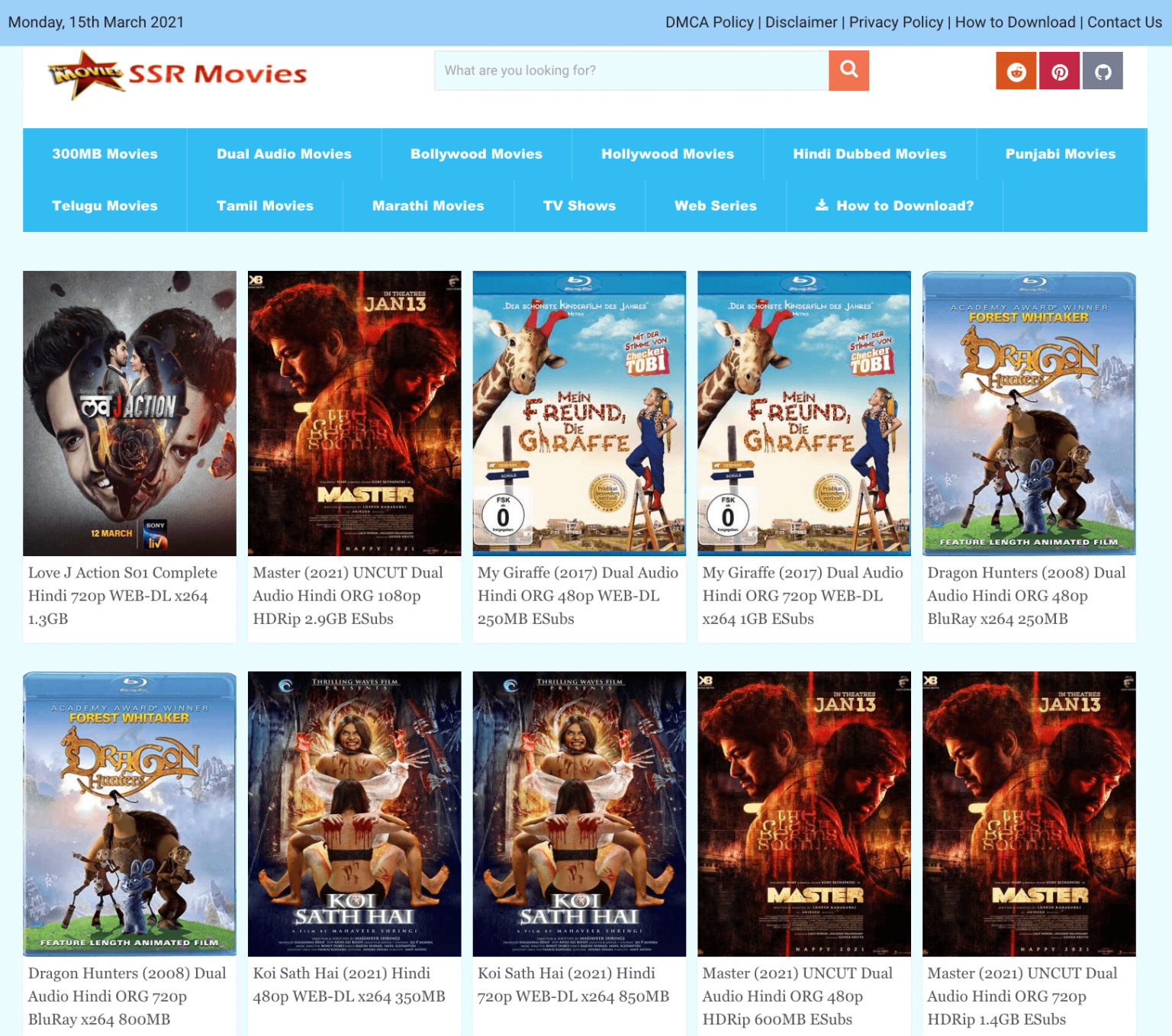1172x1036 pixels.
Task: Open the Pinterest social icon
Action: click(x=1059, y=71)
